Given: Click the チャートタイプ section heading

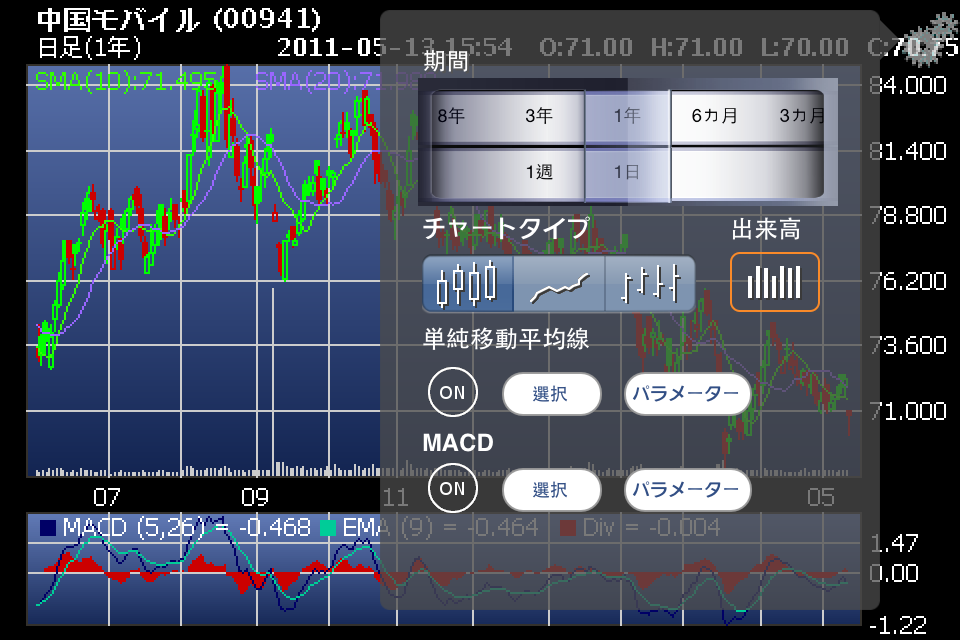Looking at the screenshot, I should point(506,228).
